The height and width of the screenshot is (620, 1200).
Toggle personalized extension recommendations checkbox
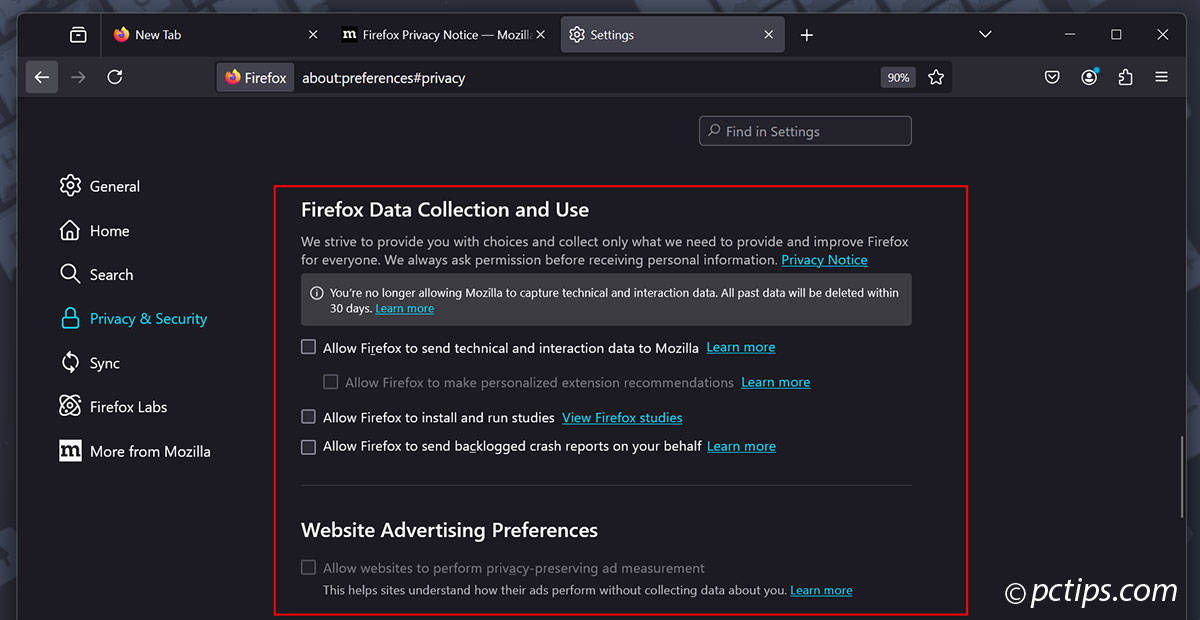click(x=330, y=382)
